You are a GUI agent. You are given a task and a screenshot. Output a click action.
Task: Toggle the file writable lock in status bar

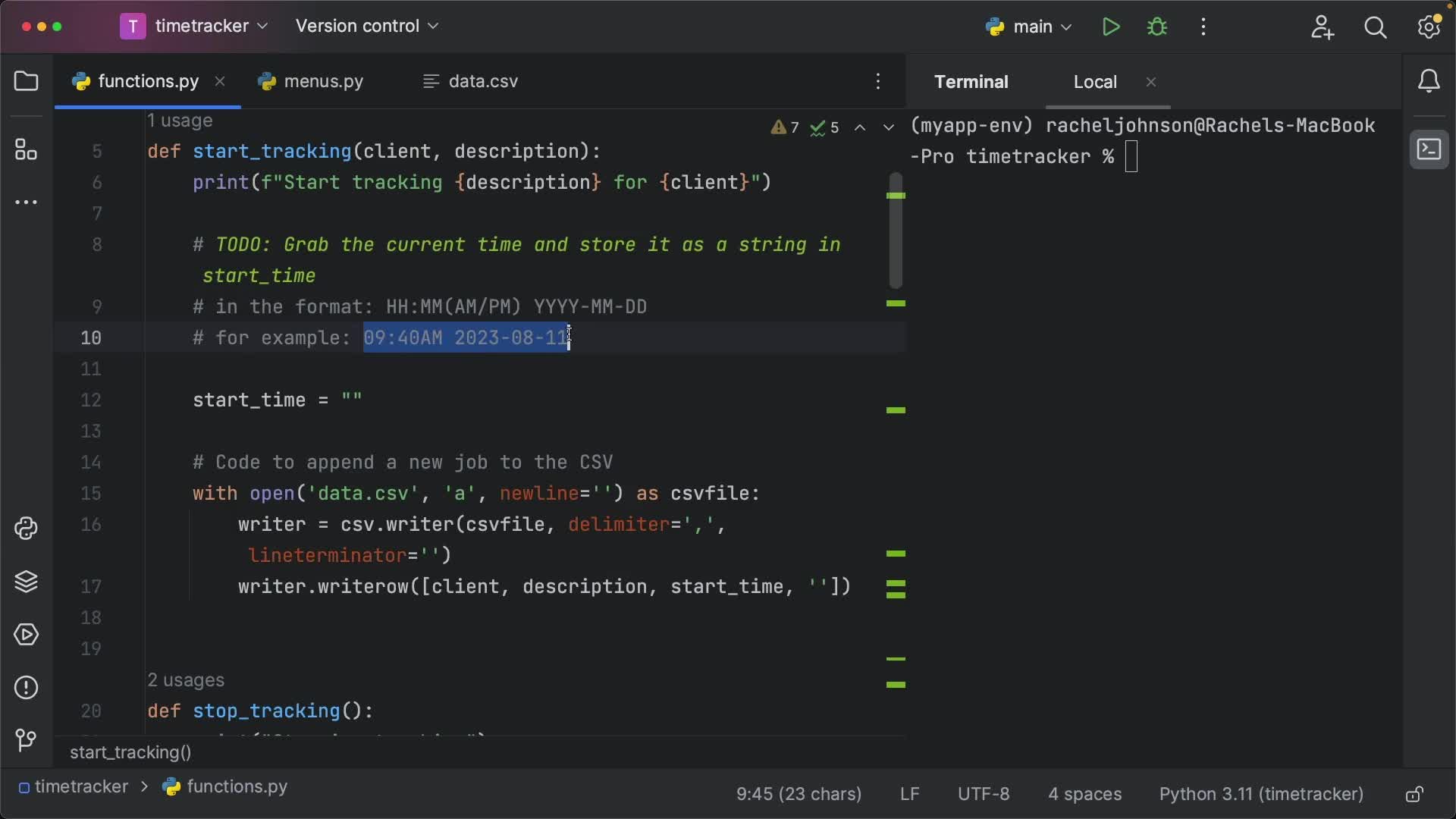point(1414,794)
